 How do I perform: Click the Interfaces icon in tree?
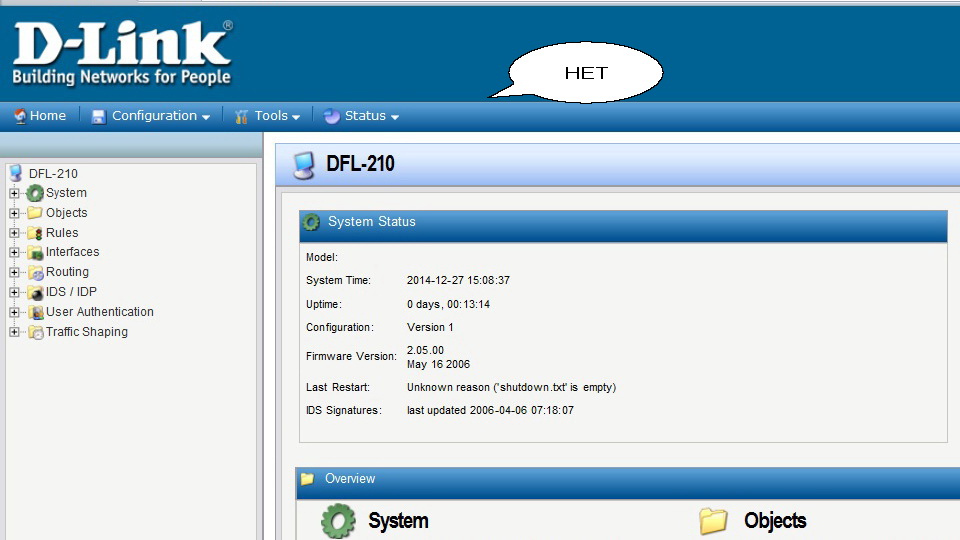pos(35,252)
